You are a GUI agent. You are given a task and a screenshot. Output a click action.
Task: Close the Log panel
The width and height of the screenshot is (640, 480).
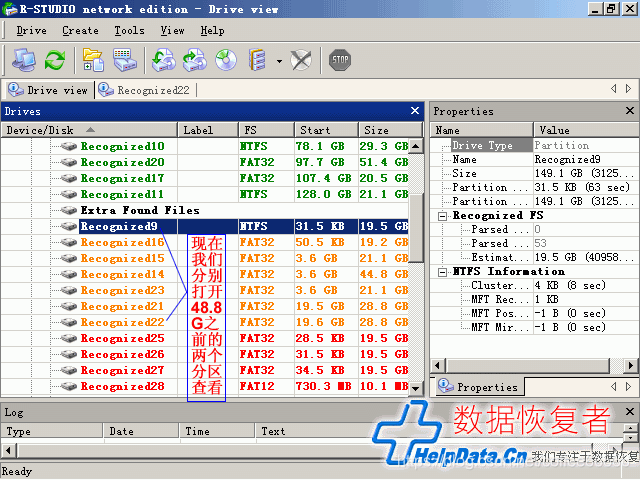630,411
